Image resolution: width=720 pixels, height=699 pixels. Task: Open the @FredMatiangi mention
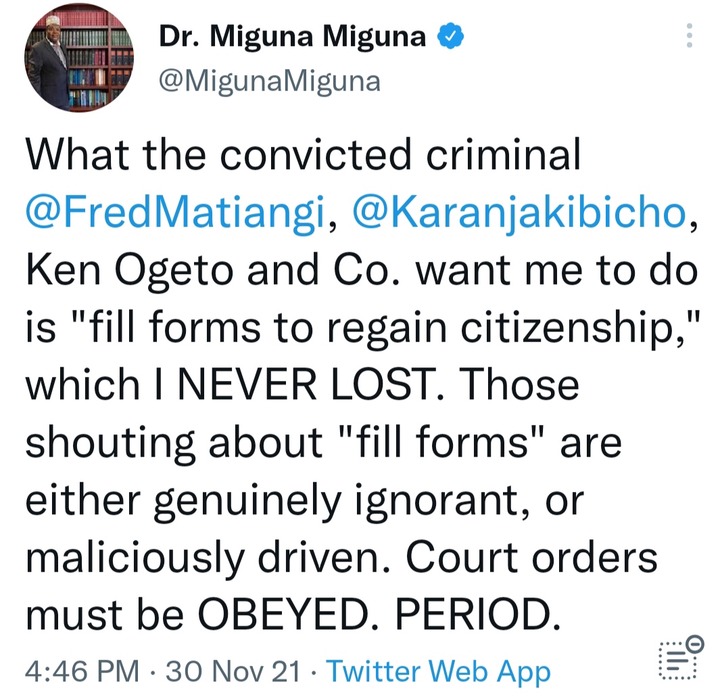(x=175, y=212)
